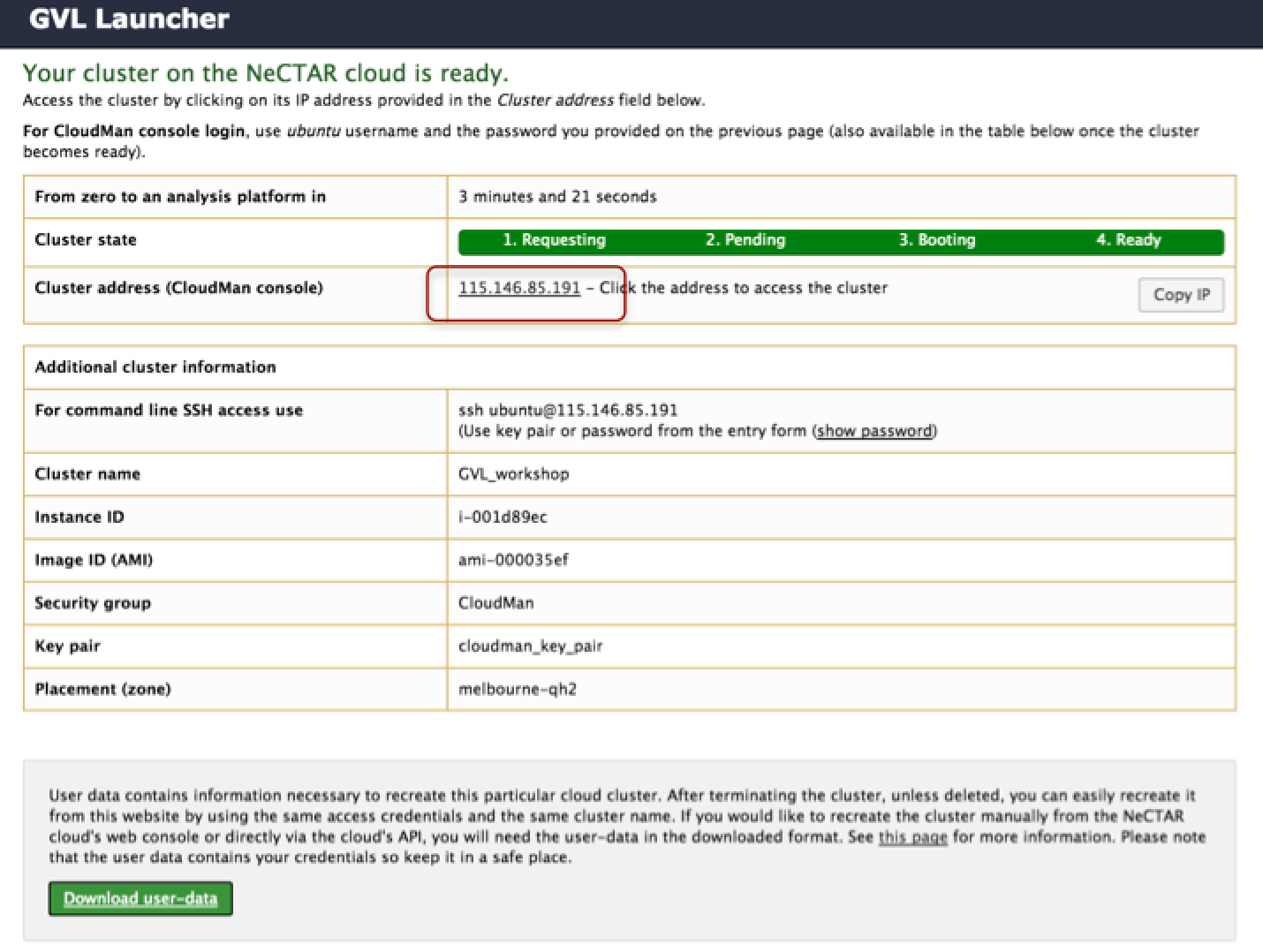This screenshot has height=952, width=1263.
Task: Select the 'ssh ubuntu@115.146.85.191' command text
Action: click(x=568, y=410)
